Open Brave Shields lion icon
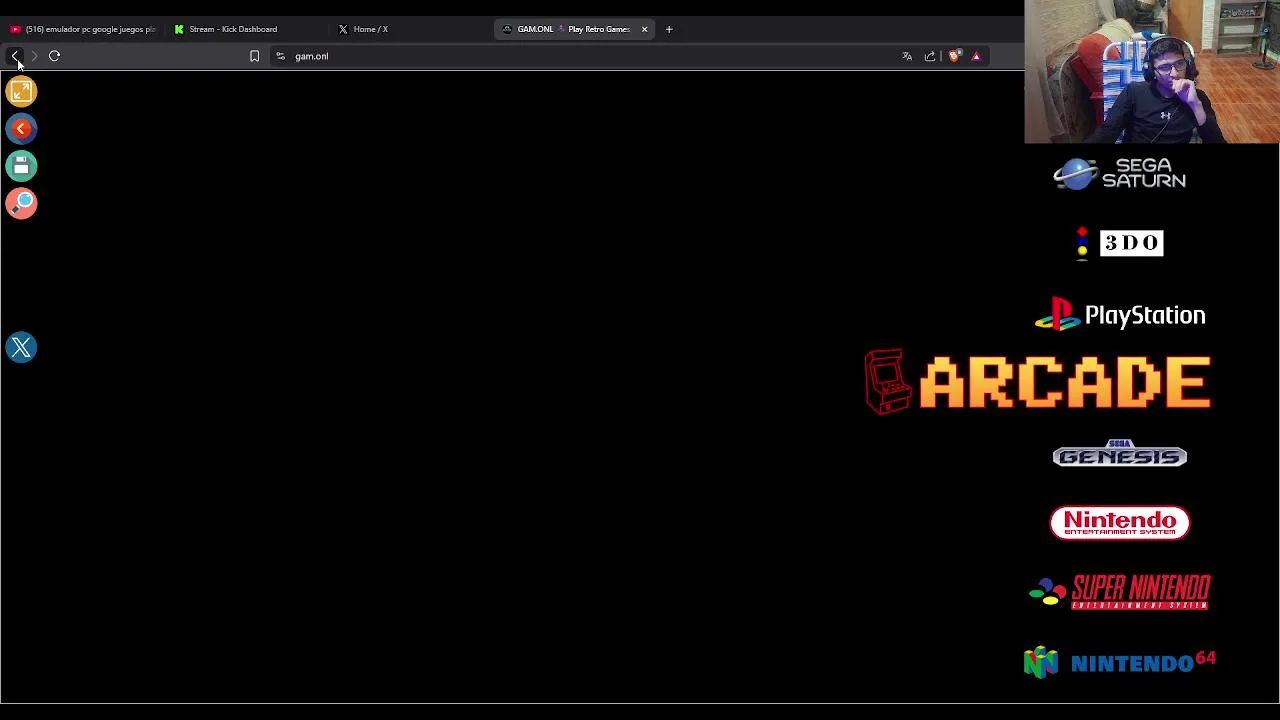Screen dimensions: 1280x720 954,56
